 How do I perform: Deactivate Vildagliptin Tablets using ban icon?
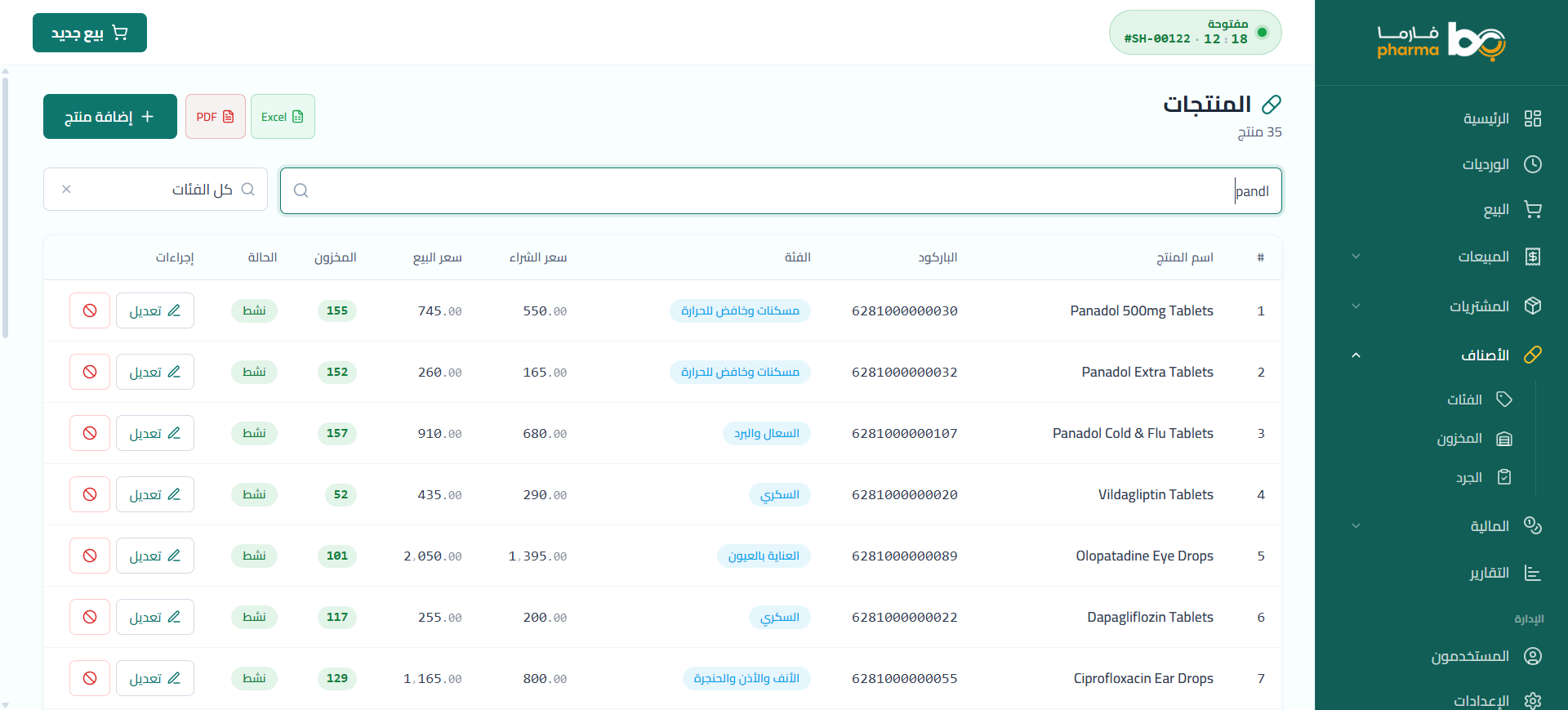point(90,494)
